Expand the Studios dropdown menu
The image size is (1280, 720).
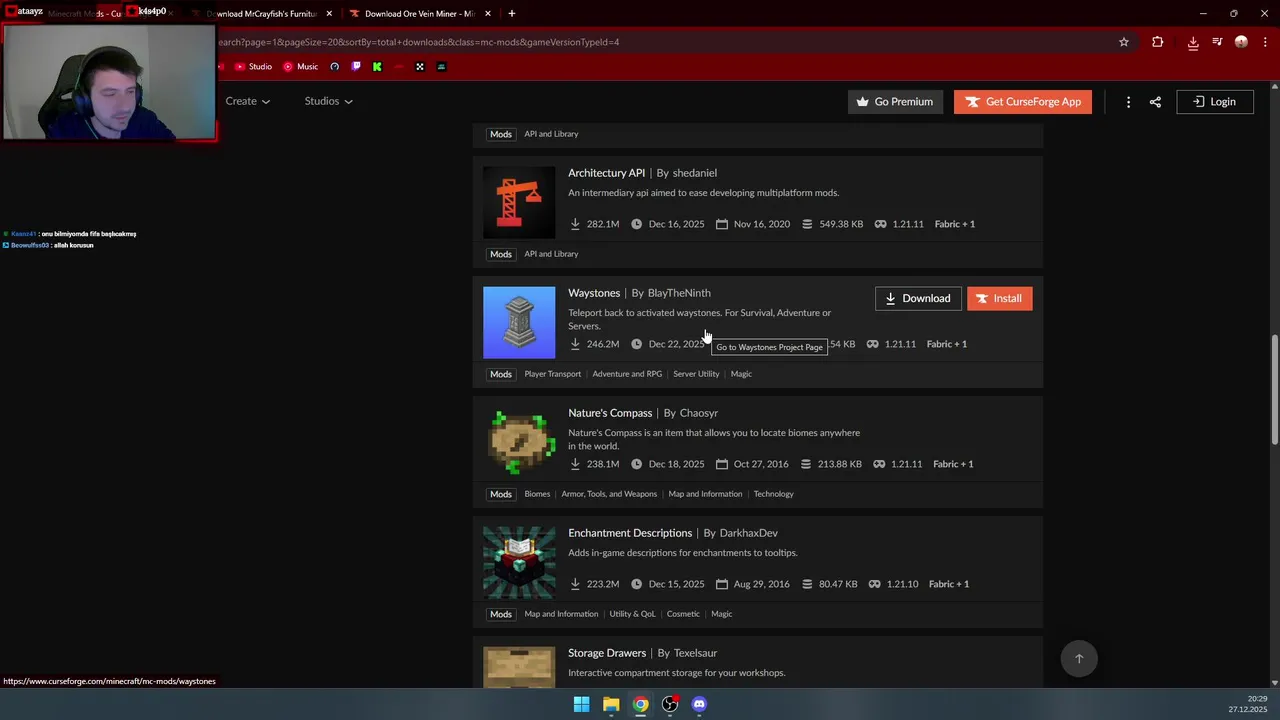pos(329,101)
